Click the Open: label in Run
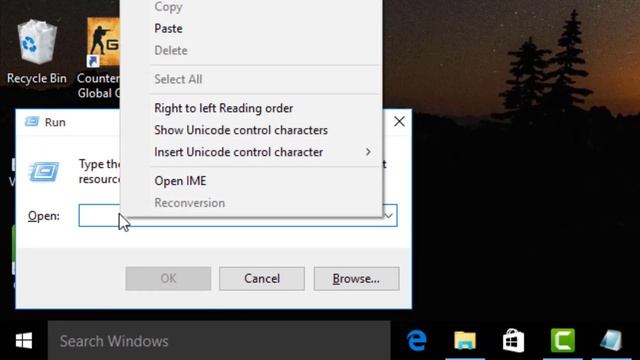Viewport: 640px width, 360px height. [x=44, y=216]
